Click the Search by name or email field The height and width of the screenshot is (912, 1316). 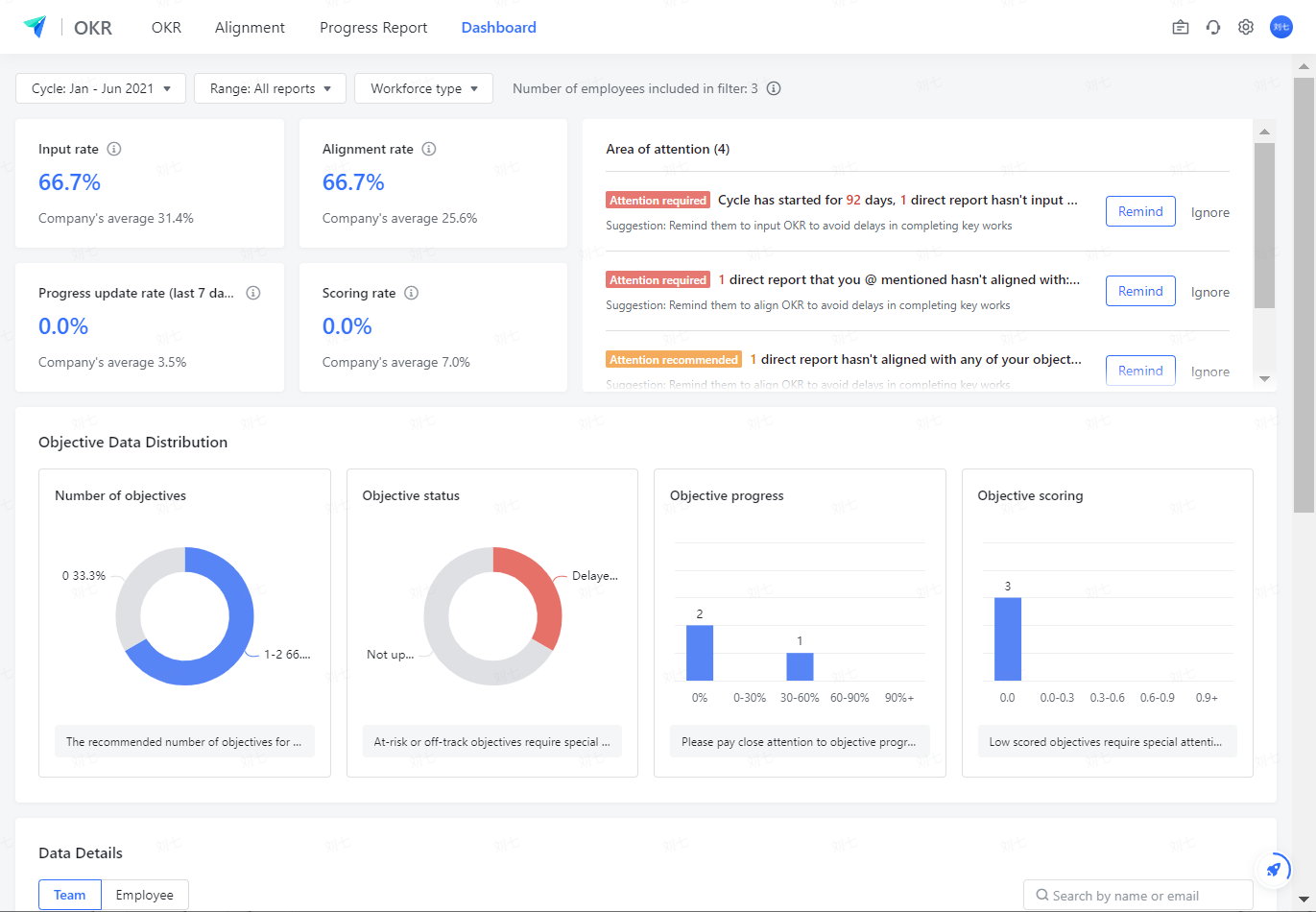[x=1137, y=896]
